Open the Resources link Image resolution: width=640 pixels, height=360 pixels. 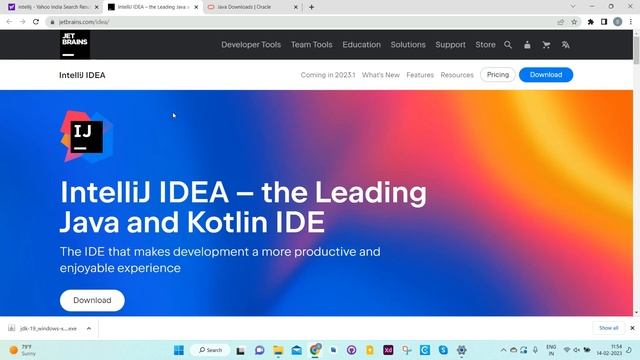457,75
